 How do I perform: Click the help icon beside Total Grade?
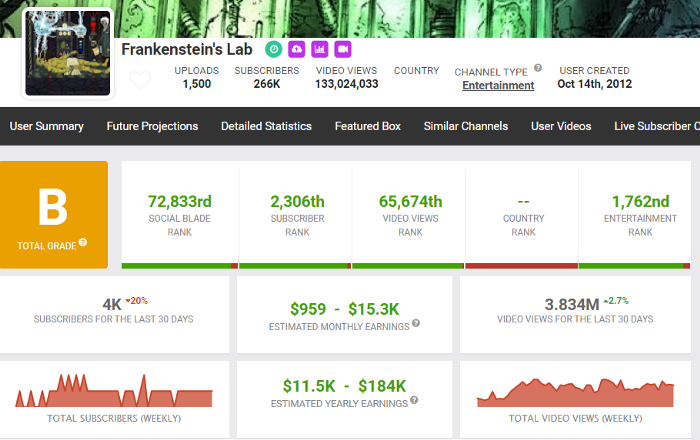tap(83, 242)
